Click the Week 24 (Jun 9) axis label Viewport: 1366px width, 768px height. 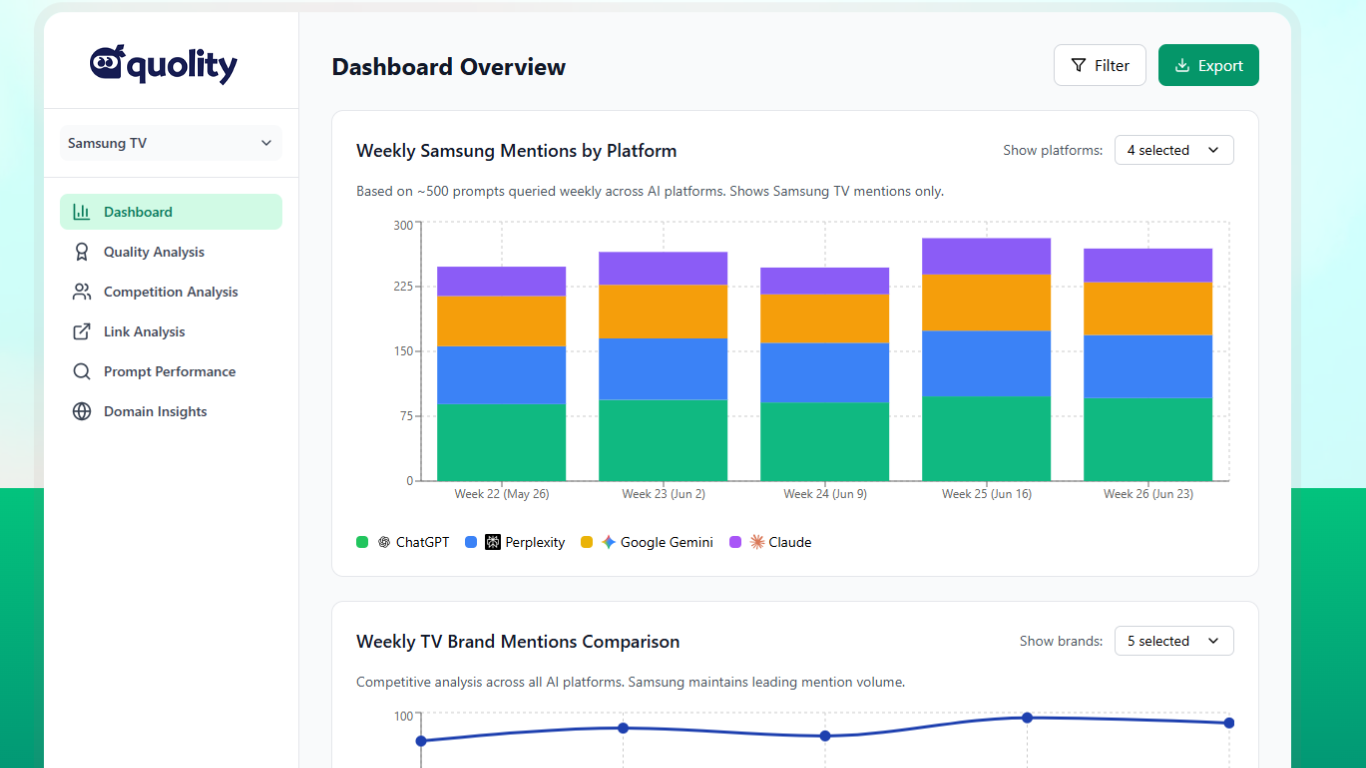pos(825,494)
